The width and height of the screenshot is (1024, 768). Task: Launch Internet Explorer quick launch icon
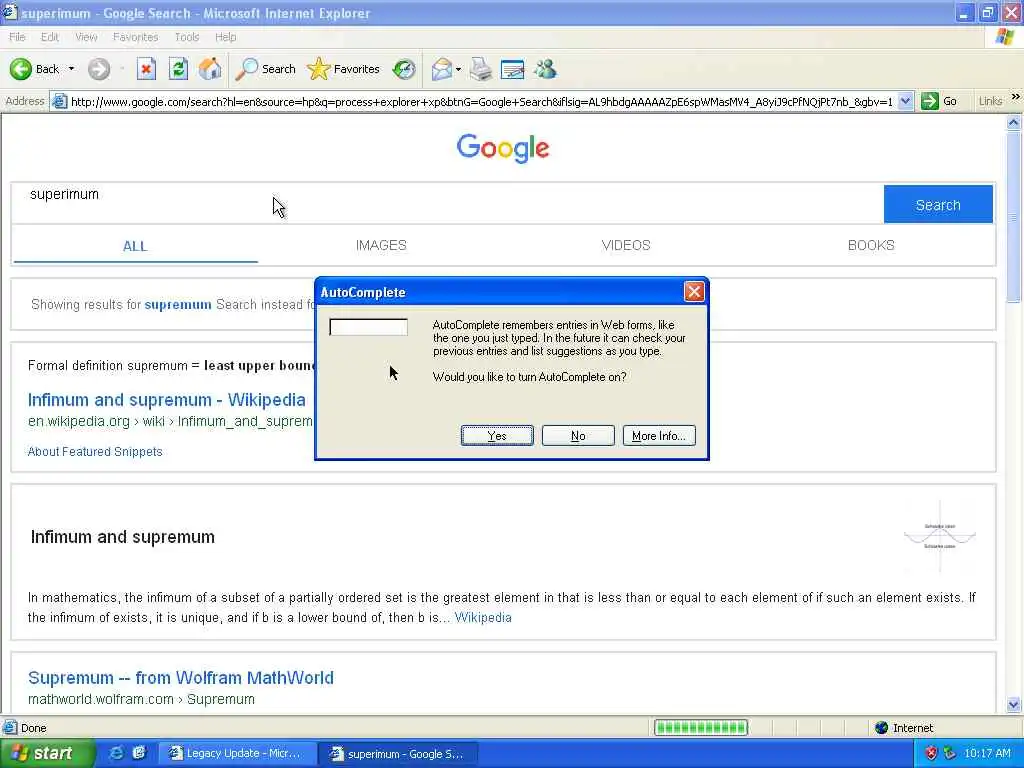pyautogui.click(x=116, y=753)
